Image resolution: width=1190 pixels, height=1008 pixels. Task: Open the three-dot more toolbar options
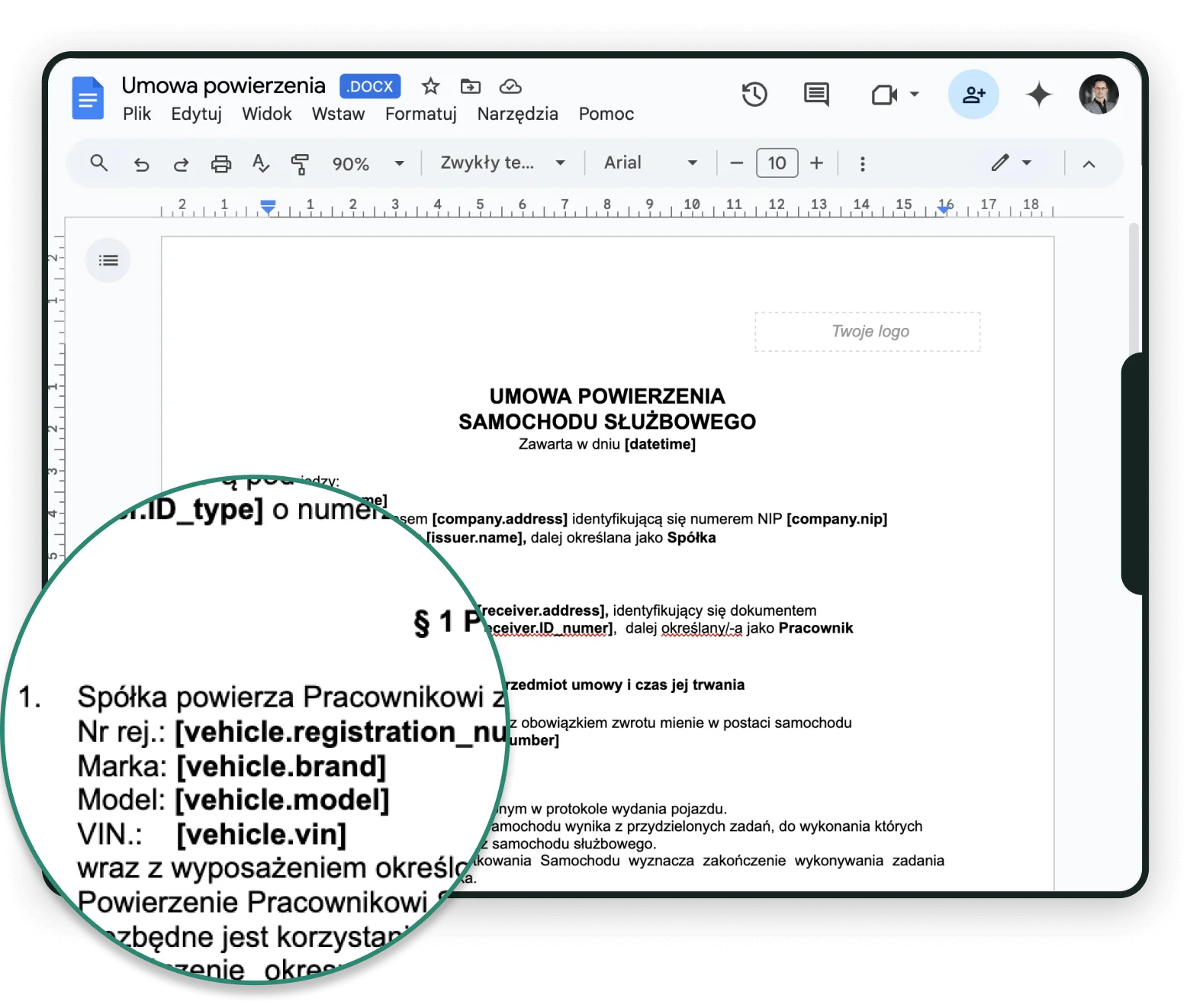pos(863,164)
